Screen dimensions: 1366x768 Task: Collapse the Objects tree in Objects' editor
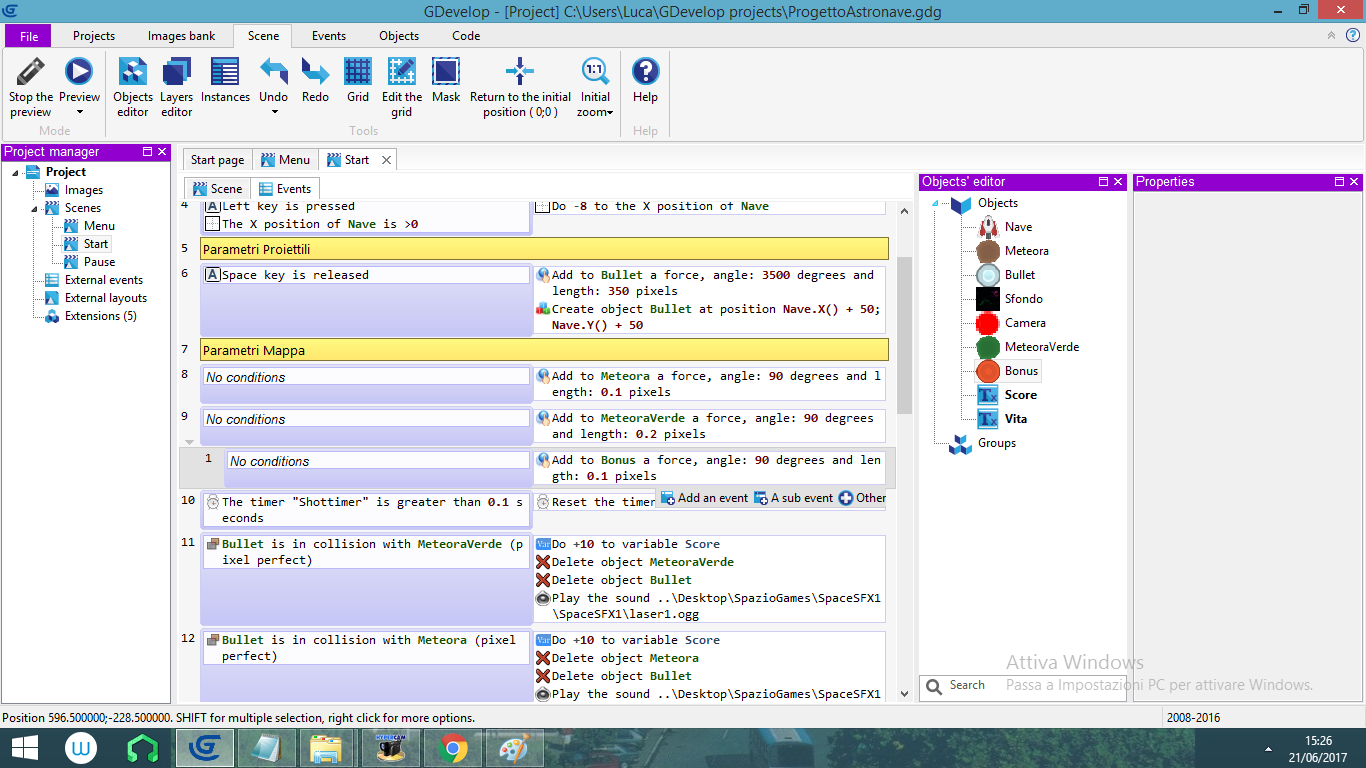pyautogui.click(x=935, y=203)
